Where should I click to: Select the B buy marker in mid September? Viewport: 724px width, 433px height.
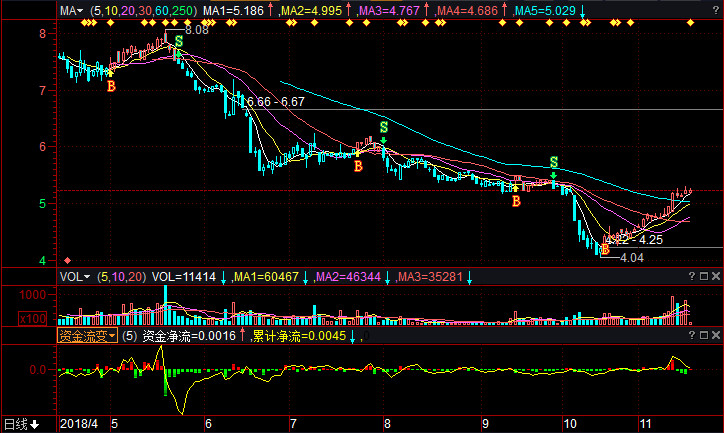pyautogui.click(x=516, y=201)
